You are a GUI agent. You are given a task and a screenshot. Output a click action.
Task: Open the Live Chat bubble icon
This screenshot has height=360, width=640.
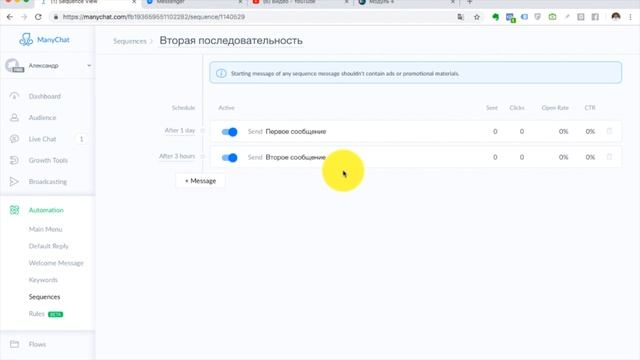[14, 139]
